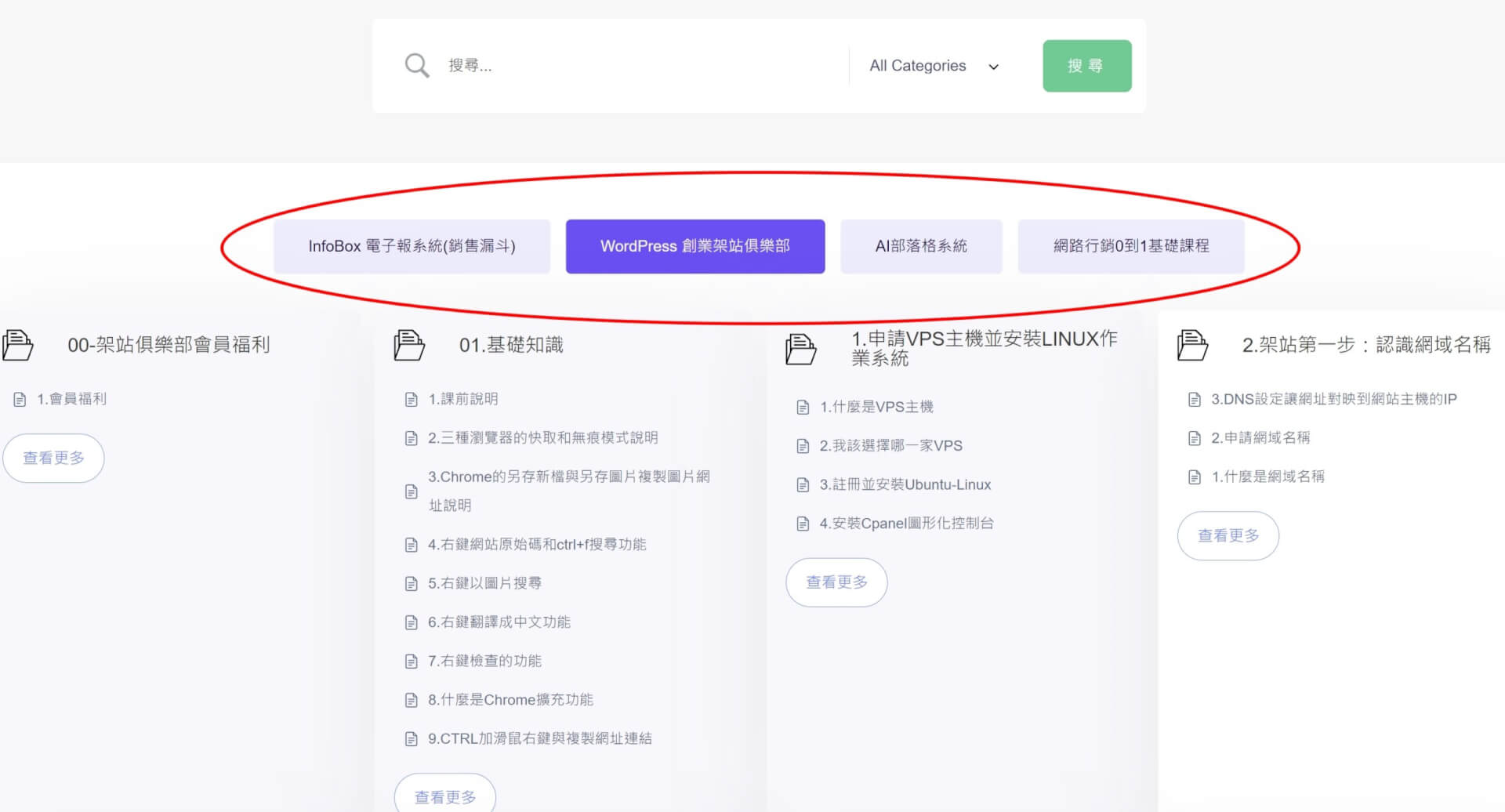Screen dimensions: 1505x812
Task: Open 2.架站第一步：認識網域名稱 heading
Action: pyautogui.click(x=1366, y=345)
